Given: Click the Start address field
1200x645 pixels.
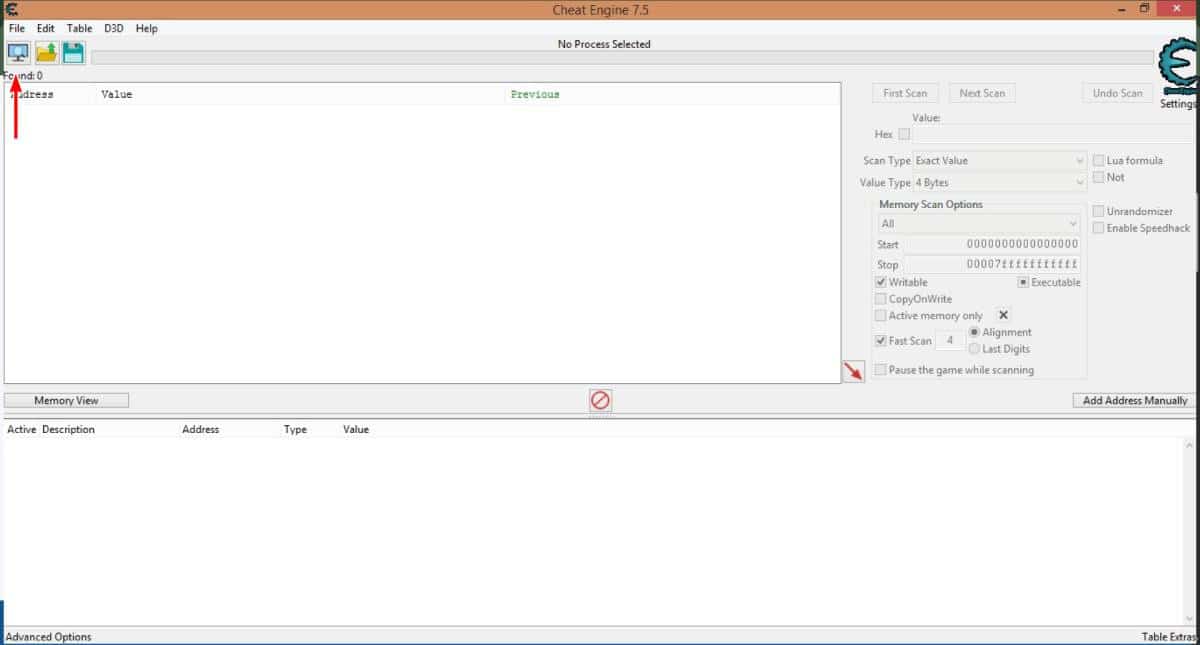Looking at the screenshot, I should pyautogui.click(x=994, y=244).
